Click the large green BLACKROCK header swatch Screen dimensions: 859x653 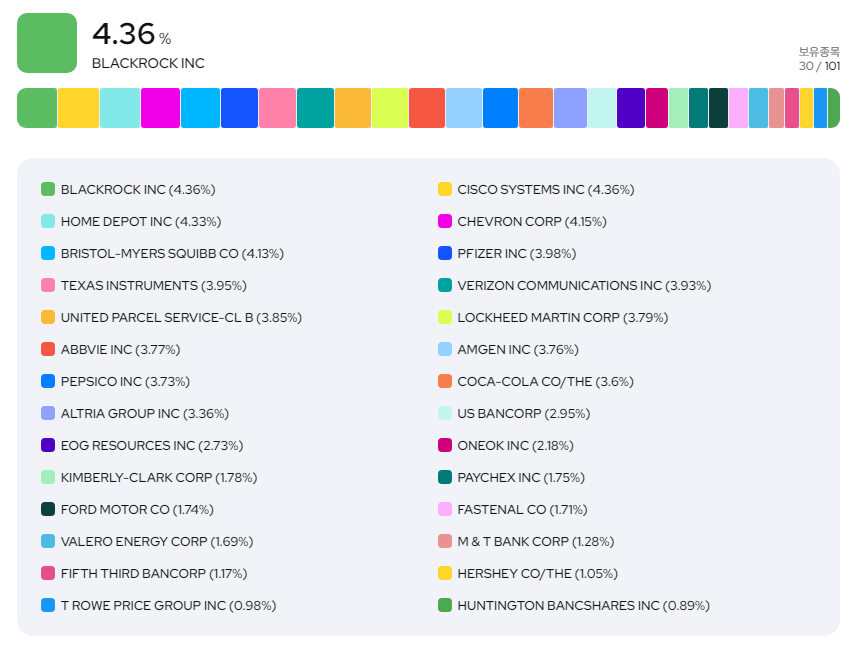[47, 43]
